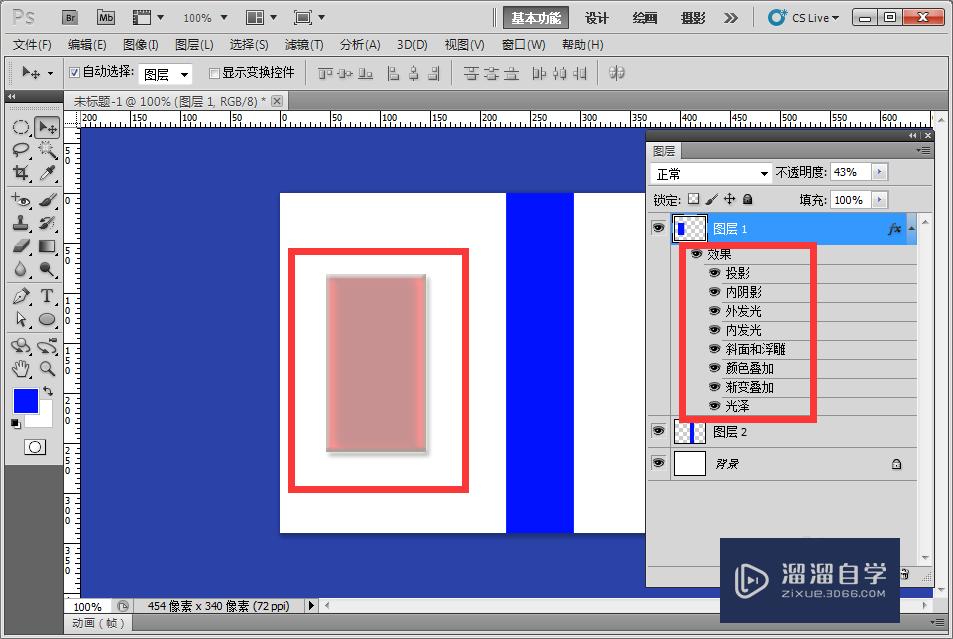
Task: Open the blend mode 正常 dropdown
Action: (710, 174)
